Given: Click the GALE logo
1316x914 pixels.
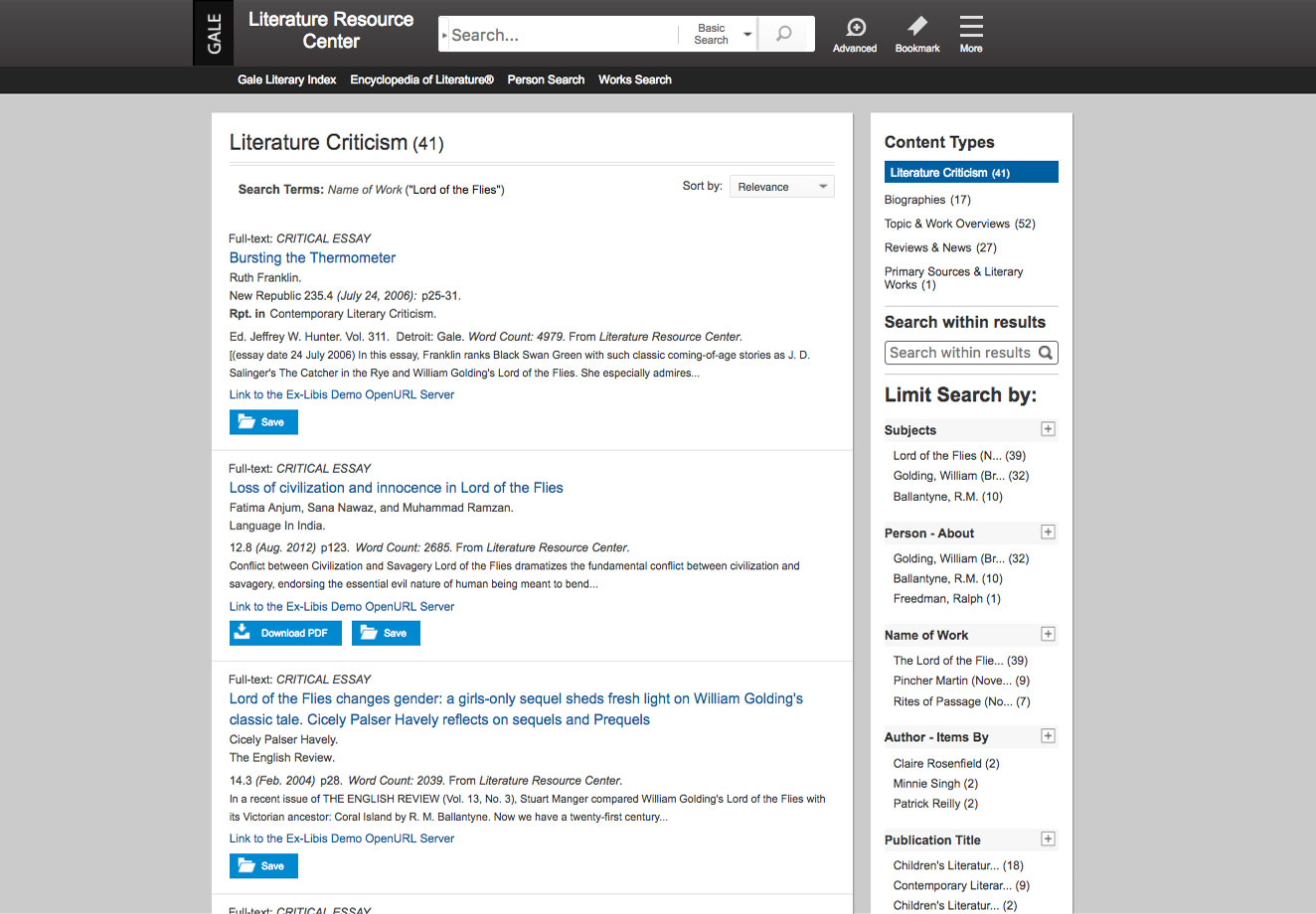Looking at the screenshot, I should [x=213, y=33].
